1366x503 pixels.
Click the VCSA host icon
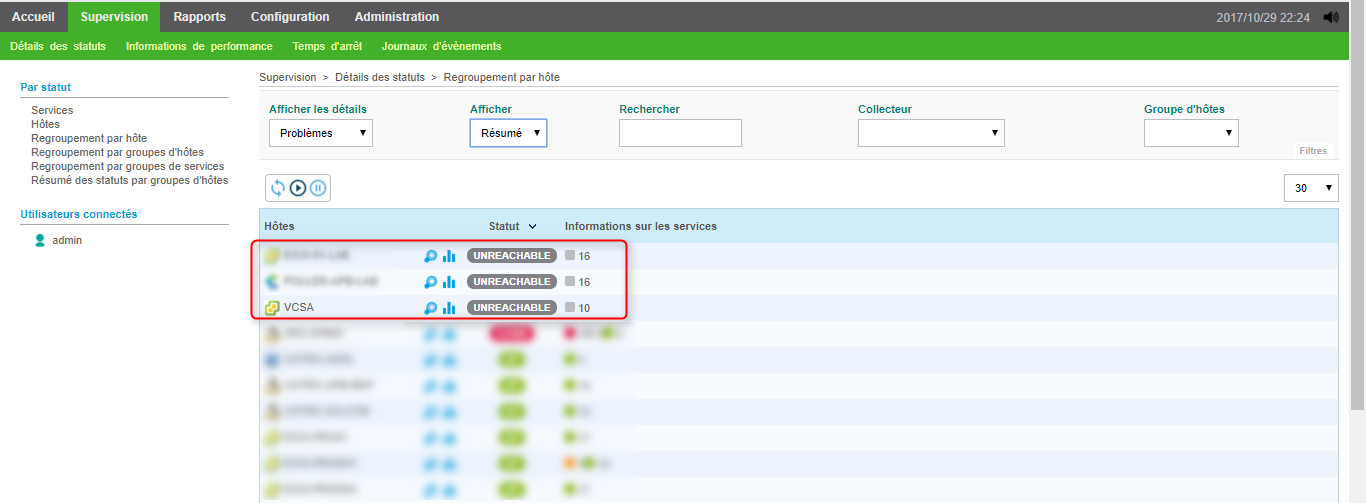click(x=271, y=308)
